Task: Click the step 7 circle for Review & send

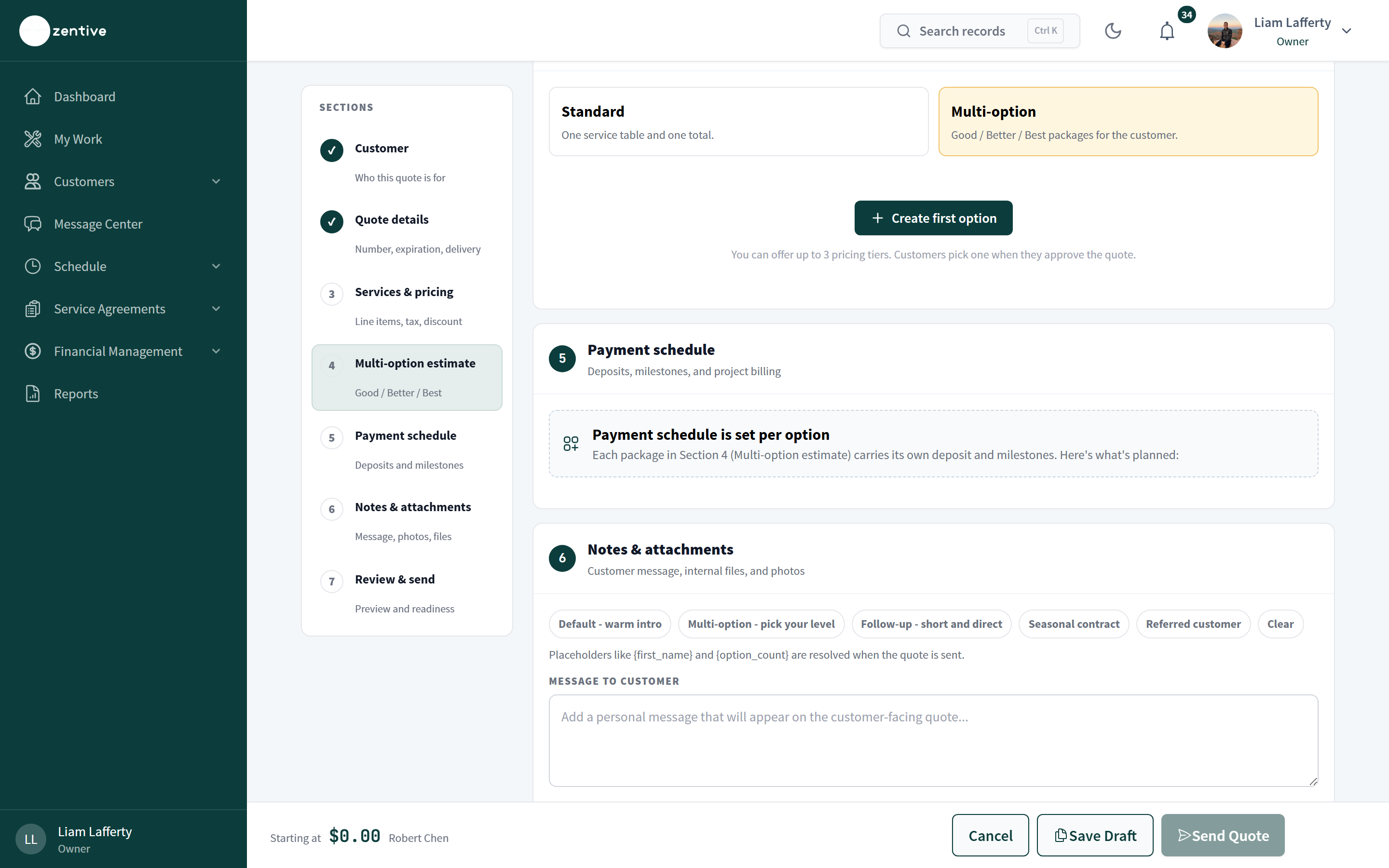Action: tap(332, 582)
